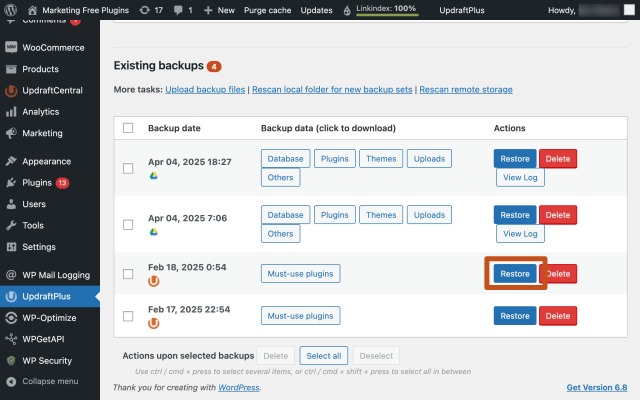
Task: Click the WP-Optimize sidebar icon
Action: pyautogui.click(x=11, y=318)
